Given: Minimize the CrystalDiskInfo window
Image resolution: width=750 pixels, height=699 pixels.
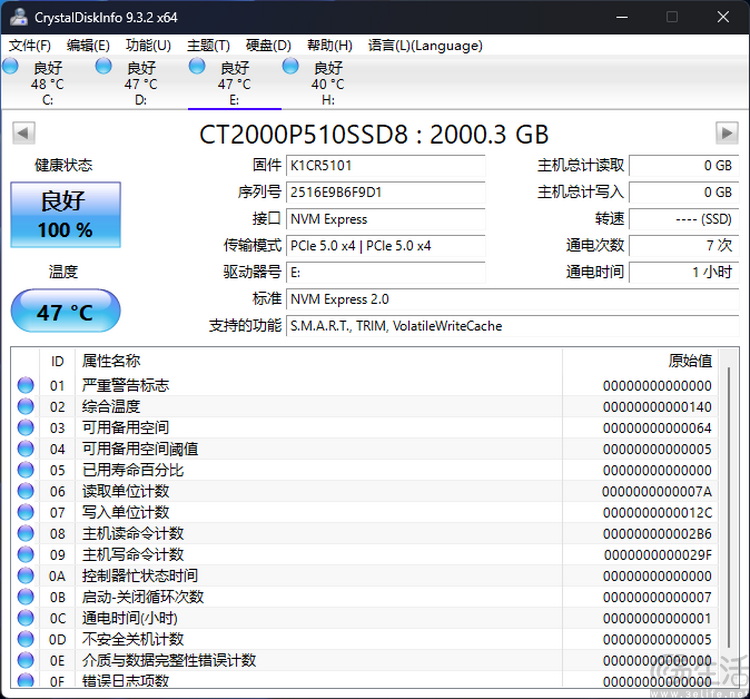Looking at the screenshot, I should (622, 17).
